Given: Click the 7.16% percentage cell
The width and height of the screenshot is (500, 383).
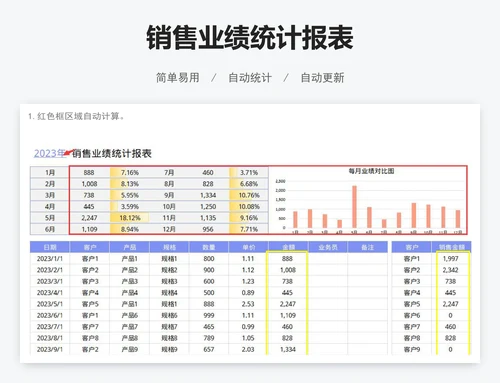Looking at the screenshot, I should [x=130, y=172].
